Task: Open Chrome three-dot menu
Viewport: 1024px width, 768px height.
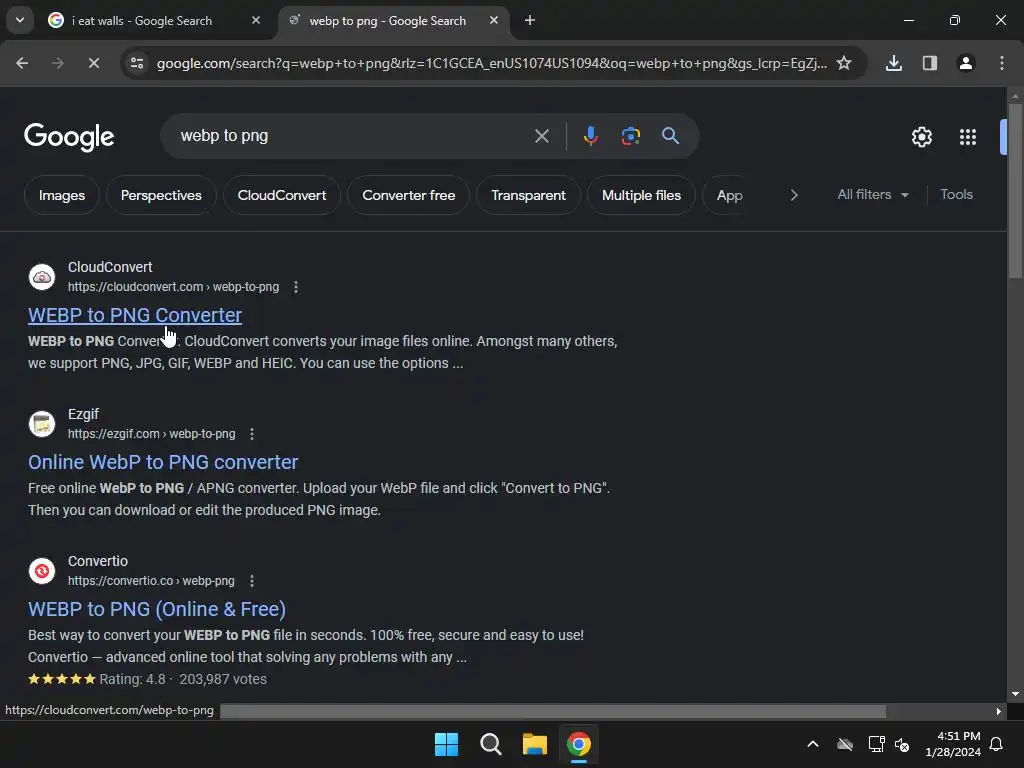Action: pyautogui.click(x=1002, y=63)
